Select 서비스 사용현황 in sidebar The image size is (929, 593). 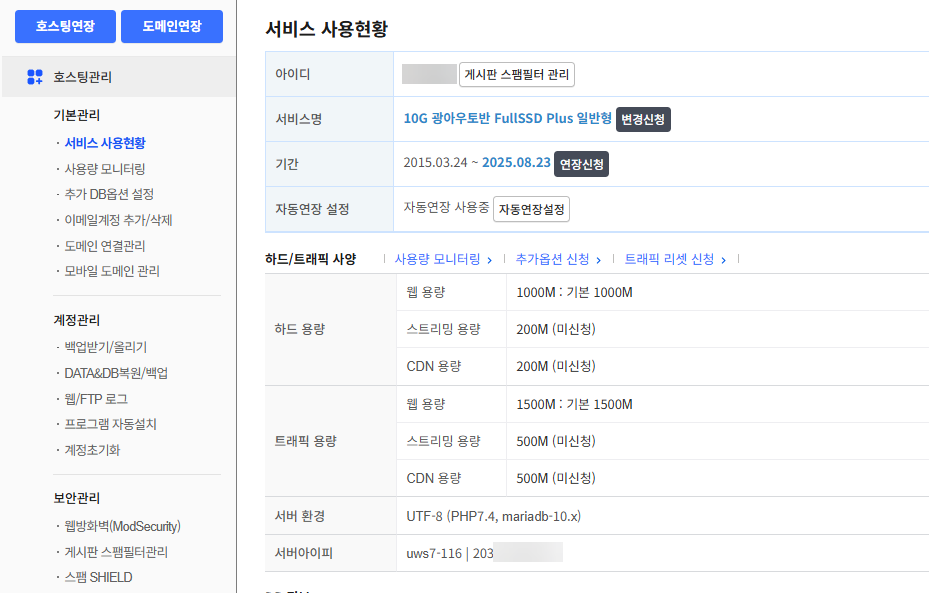105,143
